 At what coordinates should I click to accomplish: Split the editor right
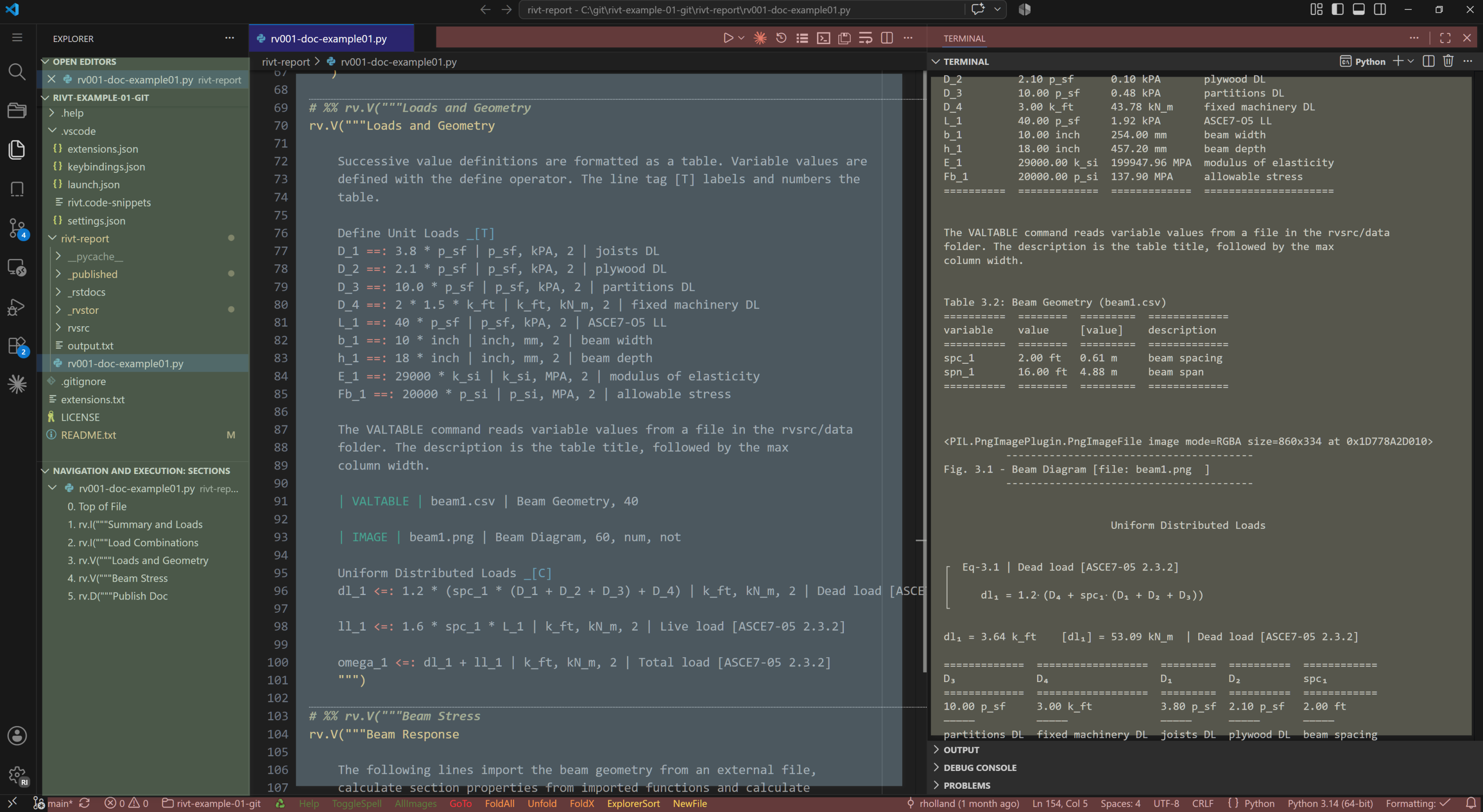tap(886, 38)
